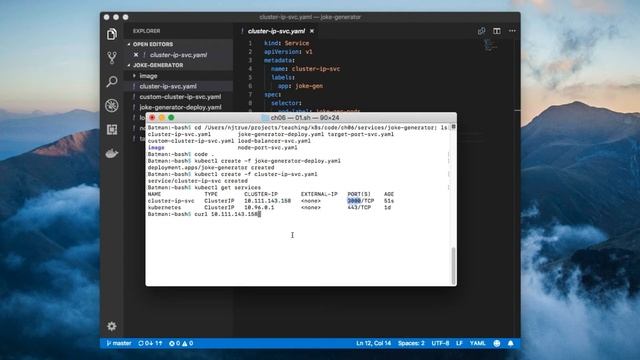Click Ln 12, Col 14 position indicator

coord(373,343)
